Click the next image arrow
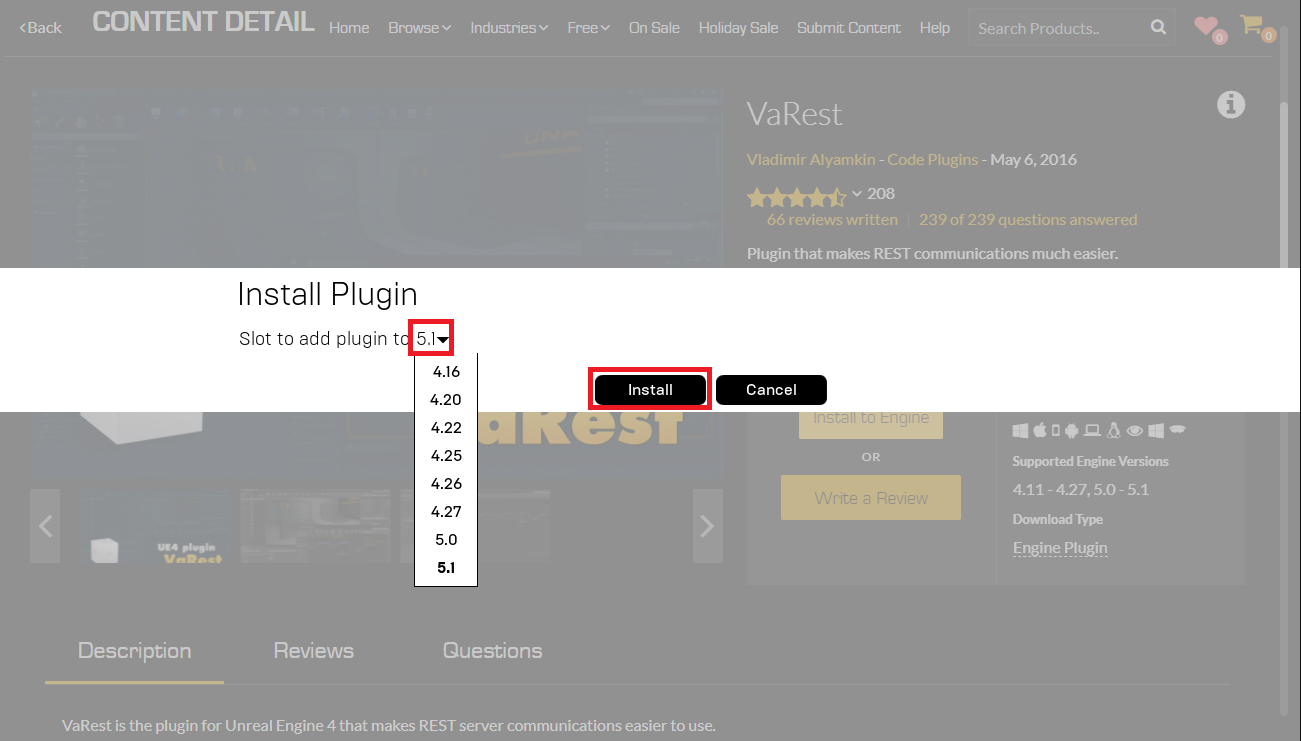 [707, 525]
